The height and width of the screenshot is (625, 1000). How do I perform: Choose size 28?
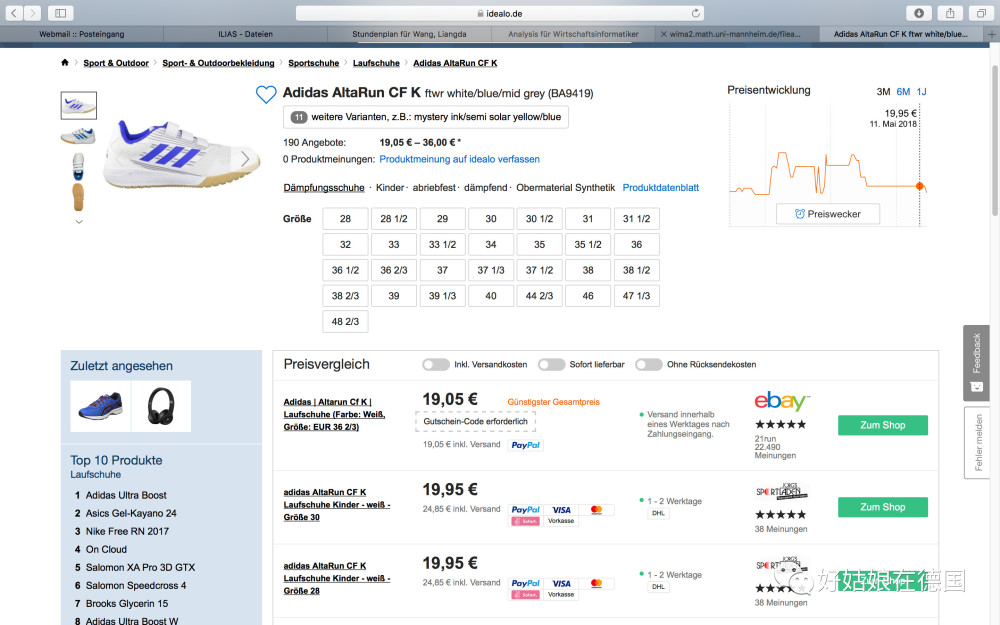[345, 218]
